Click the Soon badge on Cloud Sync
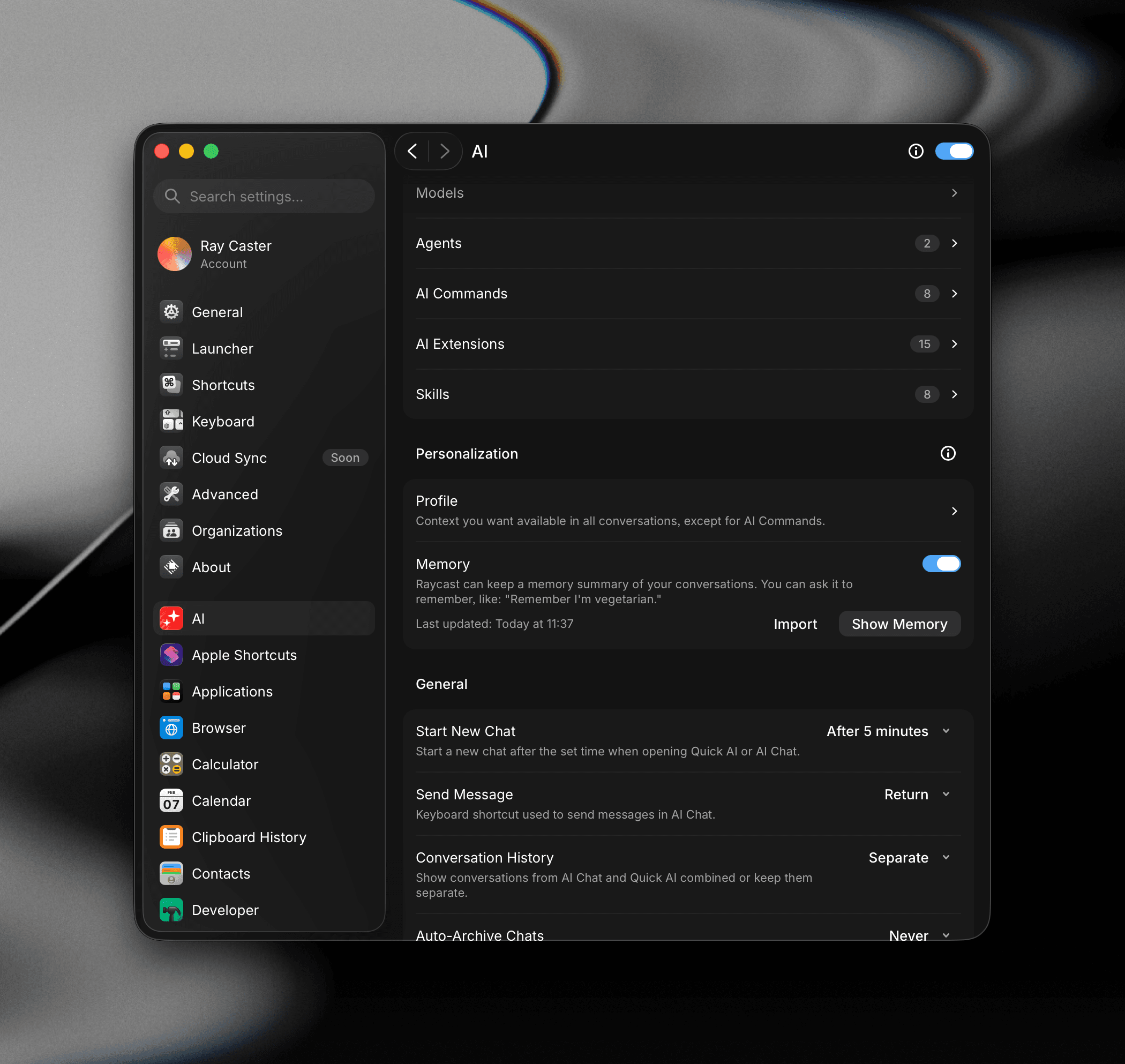This screenshot has width=1125, height=1064. (x=346, y=458)
